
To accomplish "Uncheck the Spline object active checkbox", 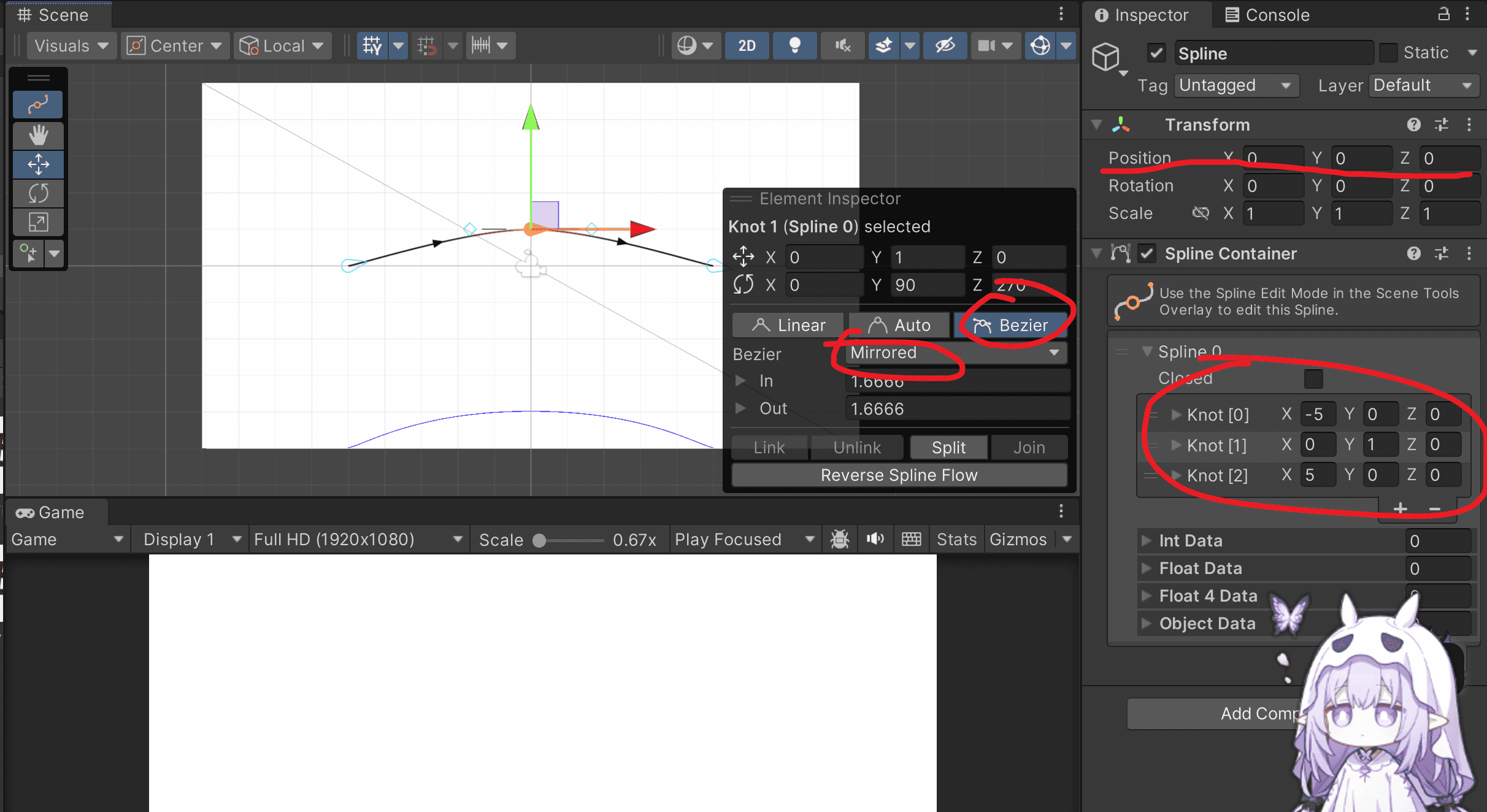I will [x=1156, y=53].
